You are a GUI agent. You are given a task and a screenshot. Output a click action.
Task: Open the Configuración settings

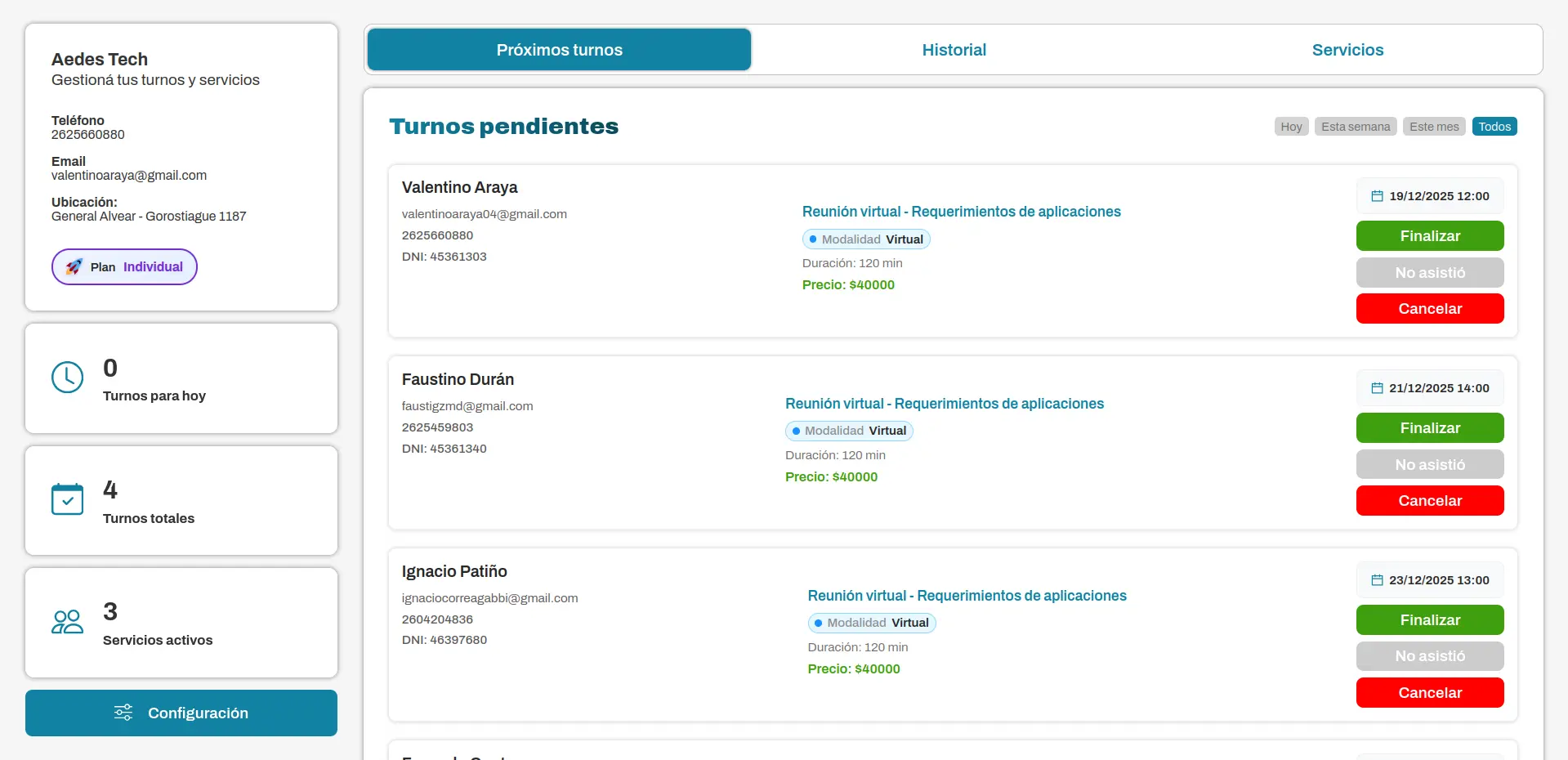[181, 713]
